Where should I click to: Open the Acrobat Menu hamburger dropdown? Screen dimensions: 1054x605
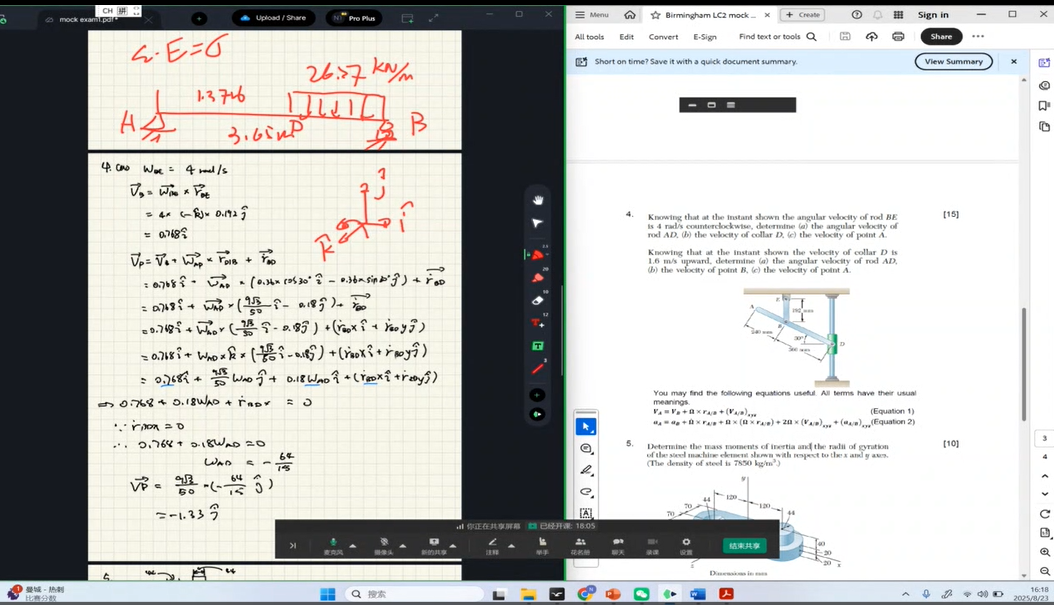[x=593, y=15]
